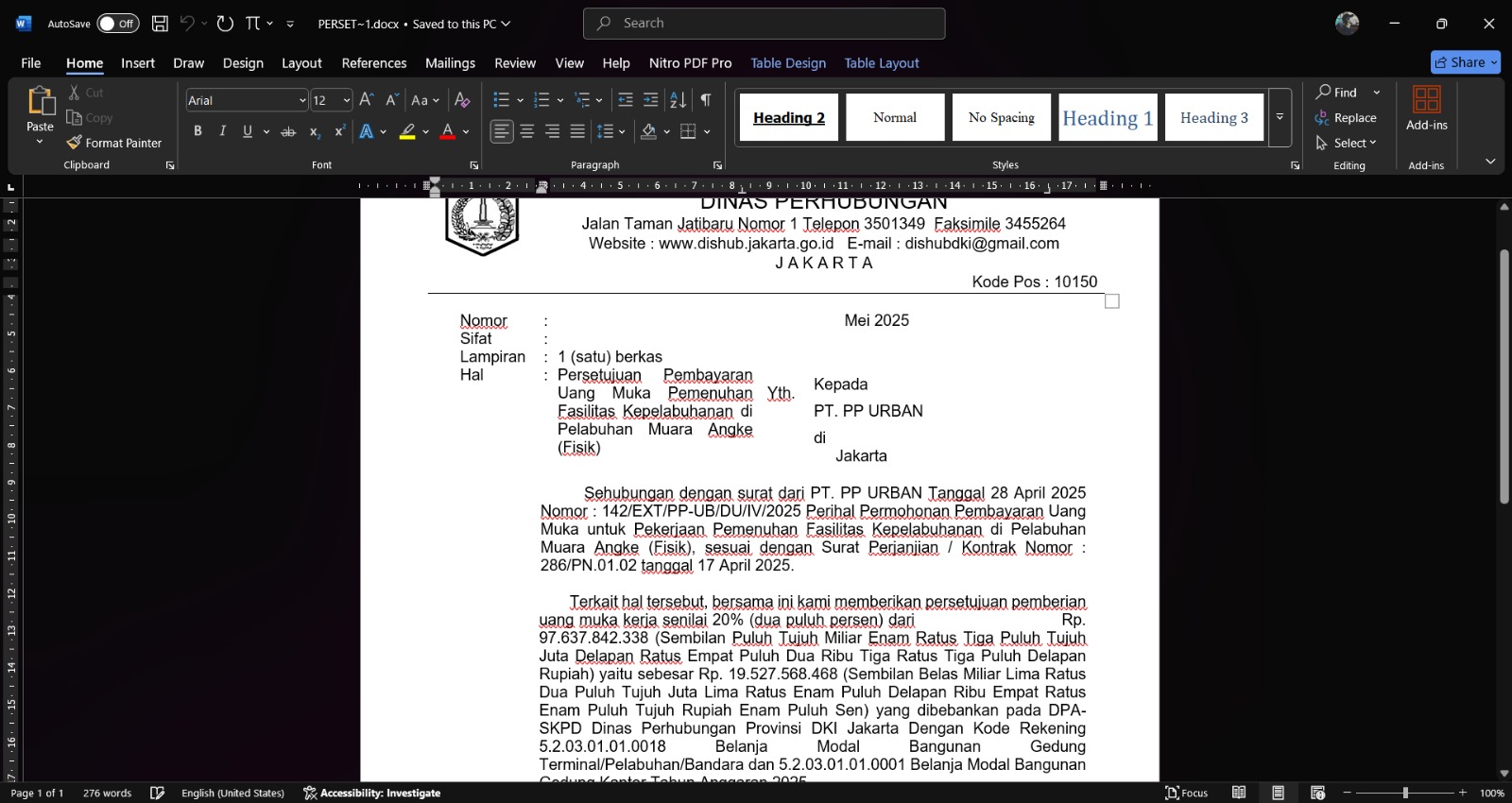The image size is (1512, 803).
Task: Zoom out with minus icon
Action: pos(1348,793)
